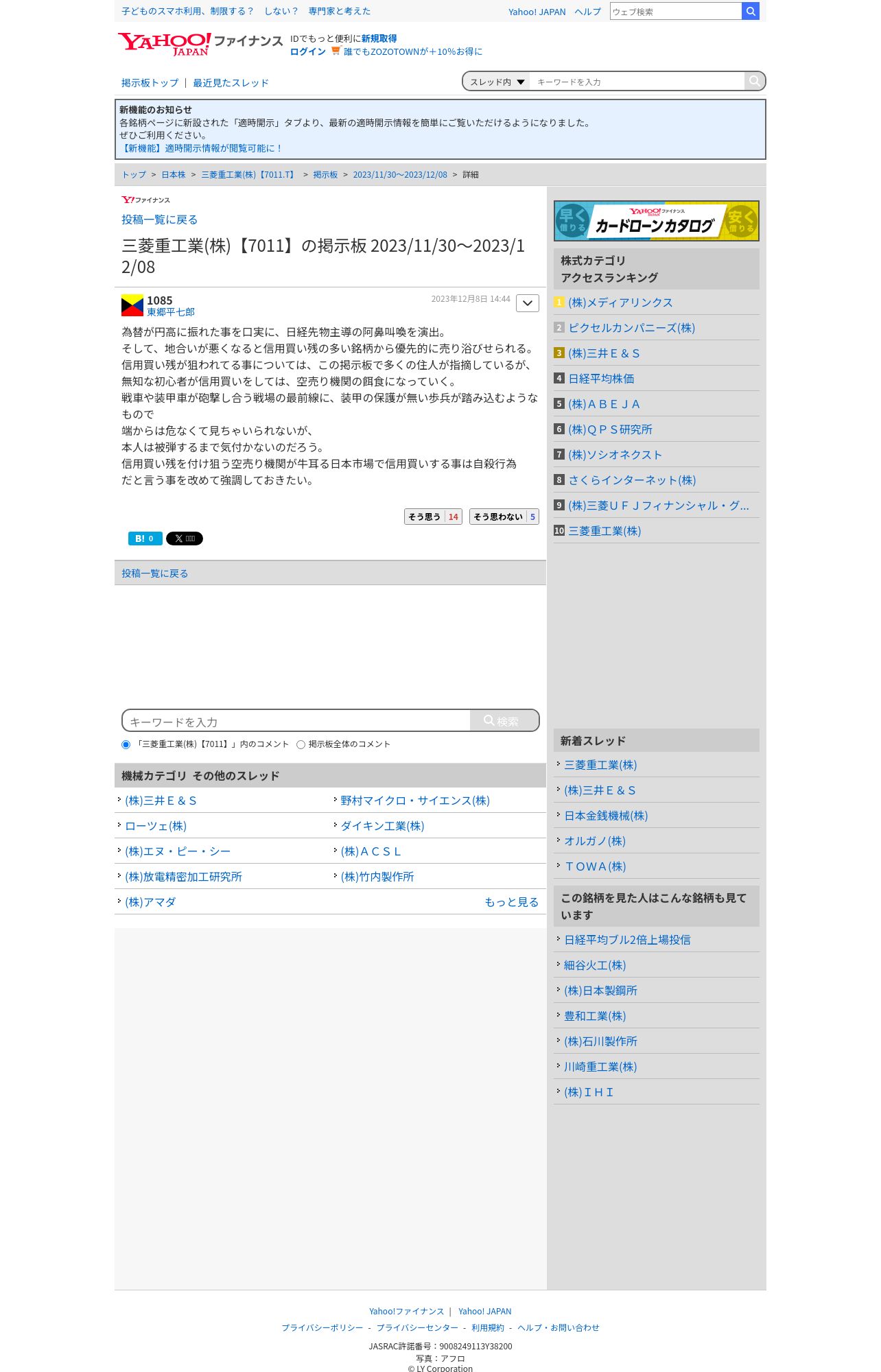
Task: Click the blue web search magnifier button
Action: 751,11
